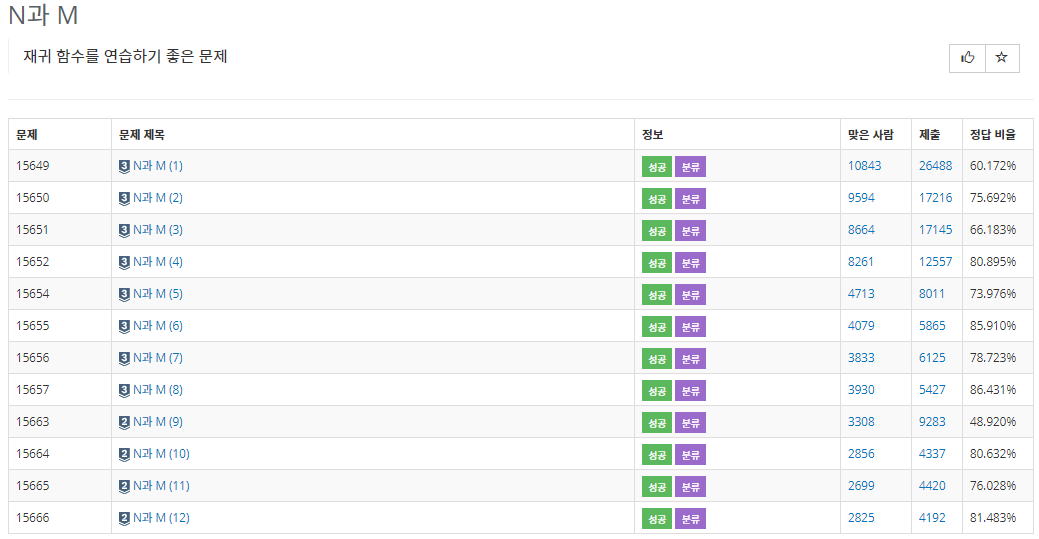This screenshot has width=1039, height=539.
Task: Click the purple 분류 badge for problem 15649
Action: point(690,167)
